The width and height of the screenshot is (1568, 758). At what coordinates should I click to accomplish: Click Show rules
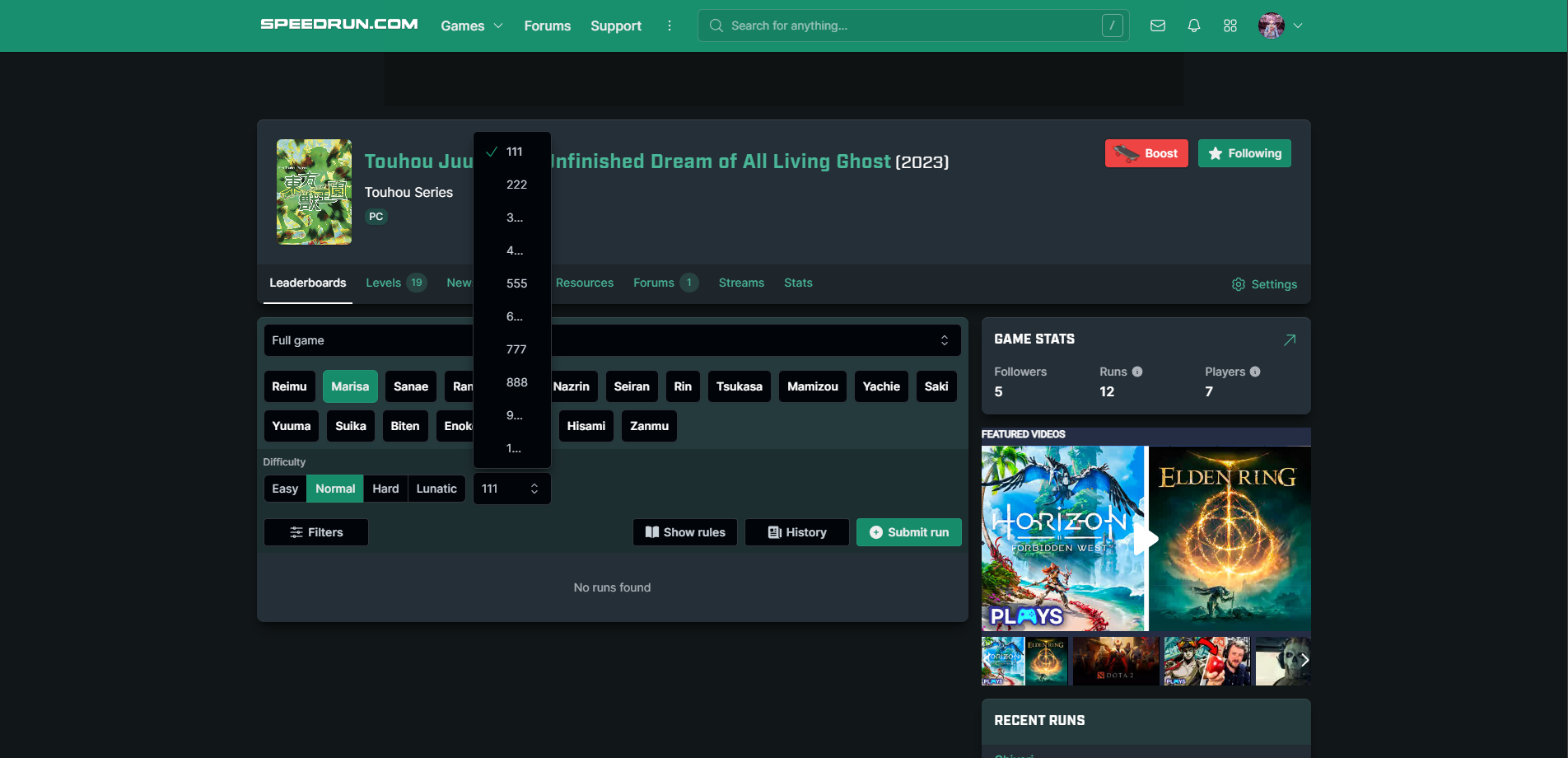[685, 532]
